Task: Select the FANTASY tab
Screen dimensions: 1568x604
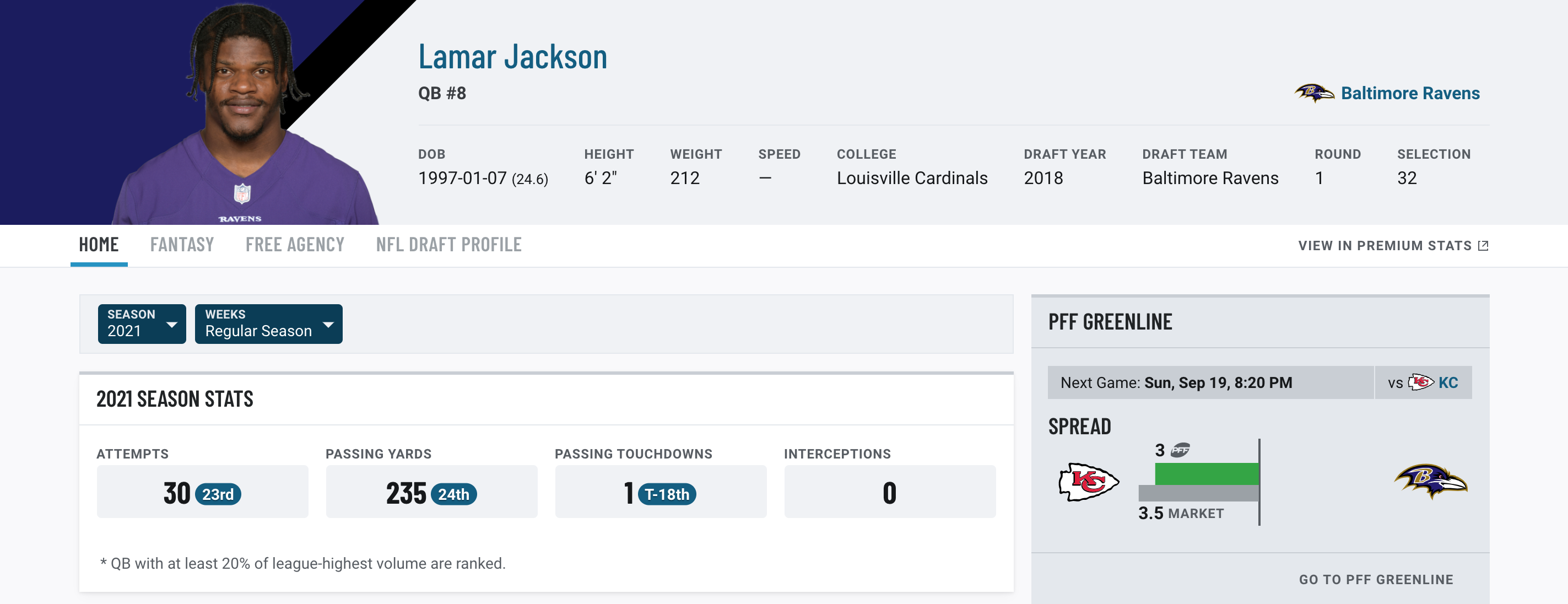Action: [x=181, y=243]
